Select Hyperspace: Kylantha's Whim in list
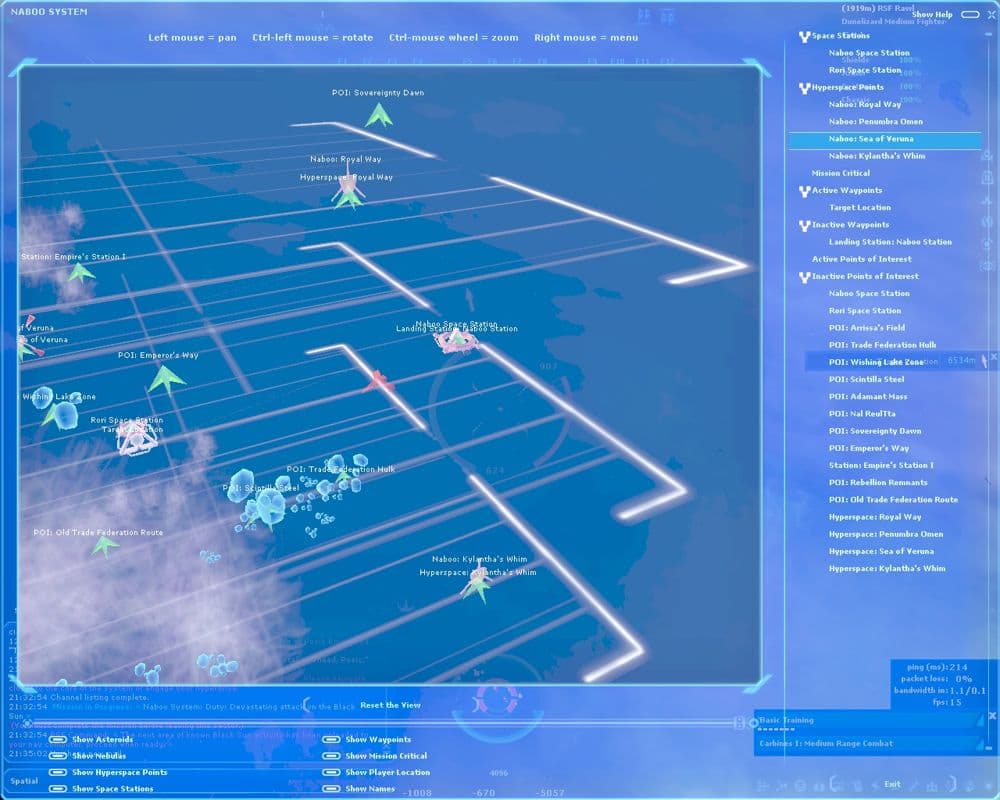Image resolution: width=1000 pixels, height=800 pixels. [x=887, y=568]
